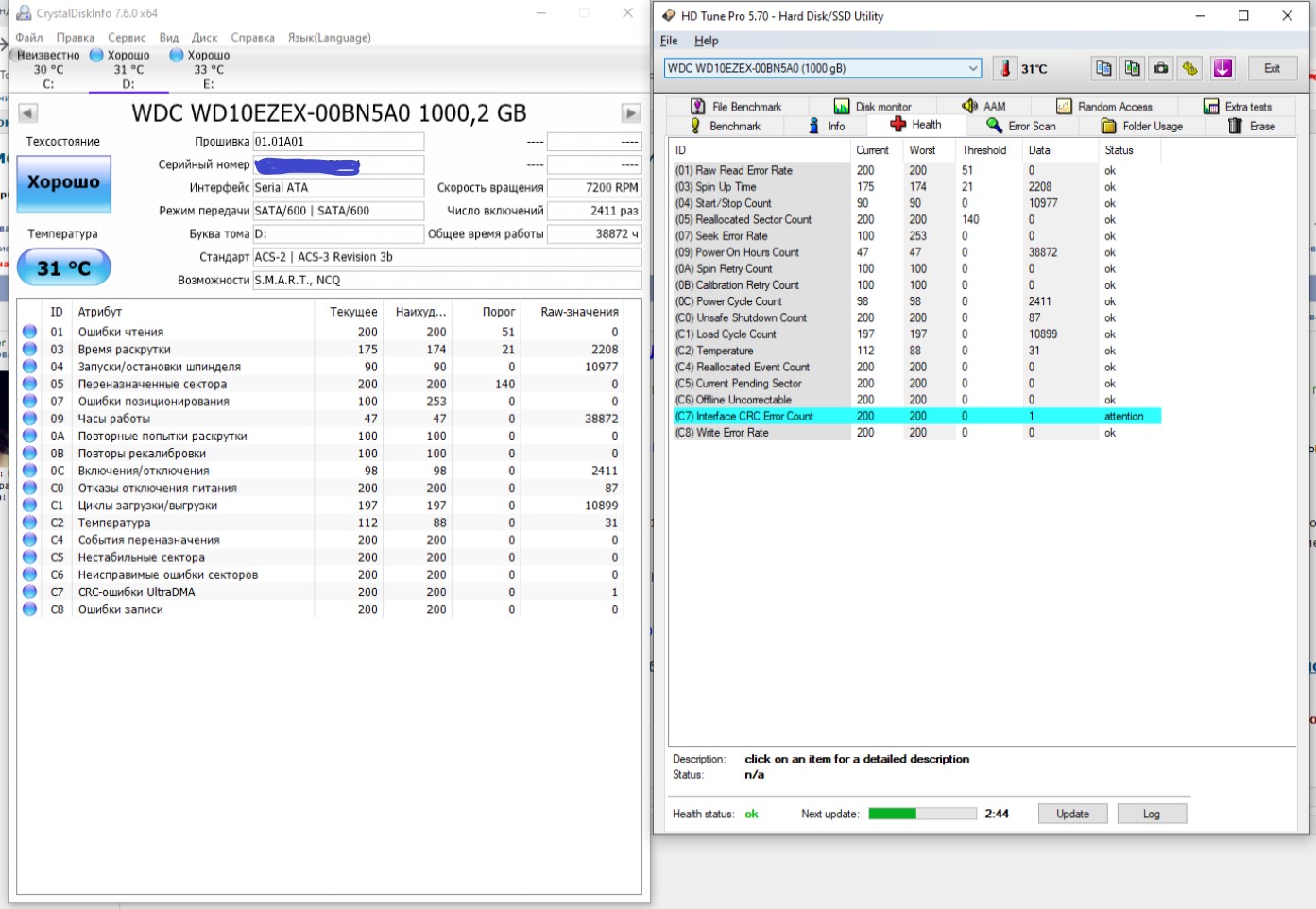1316x909 pixels.
Task: Click the purple down-arrow icon in HD Tune
Action: click(1222, 68)
